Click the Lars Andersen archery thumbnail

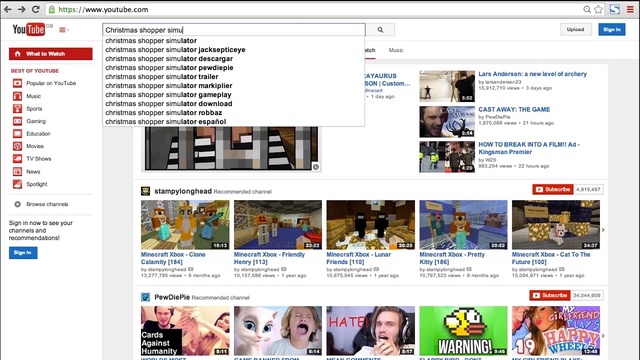447,86
